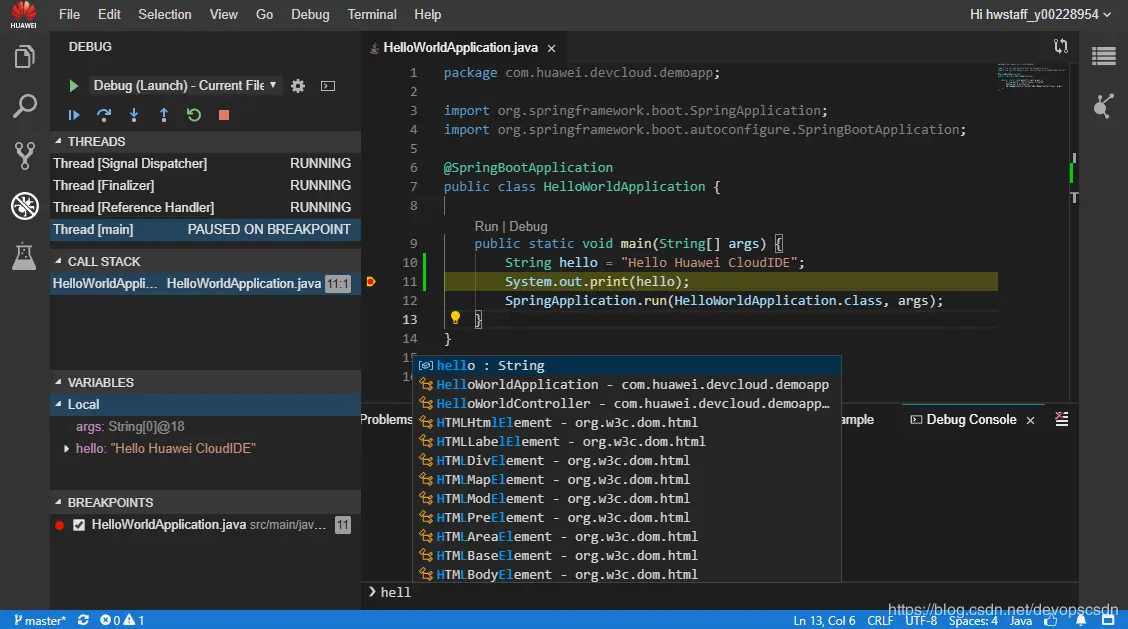Viewport: 1128px width, 629px height.
Task: Open the Explorer files icon in sidebar
Action: pyautogui.click(x=24, y=57)
